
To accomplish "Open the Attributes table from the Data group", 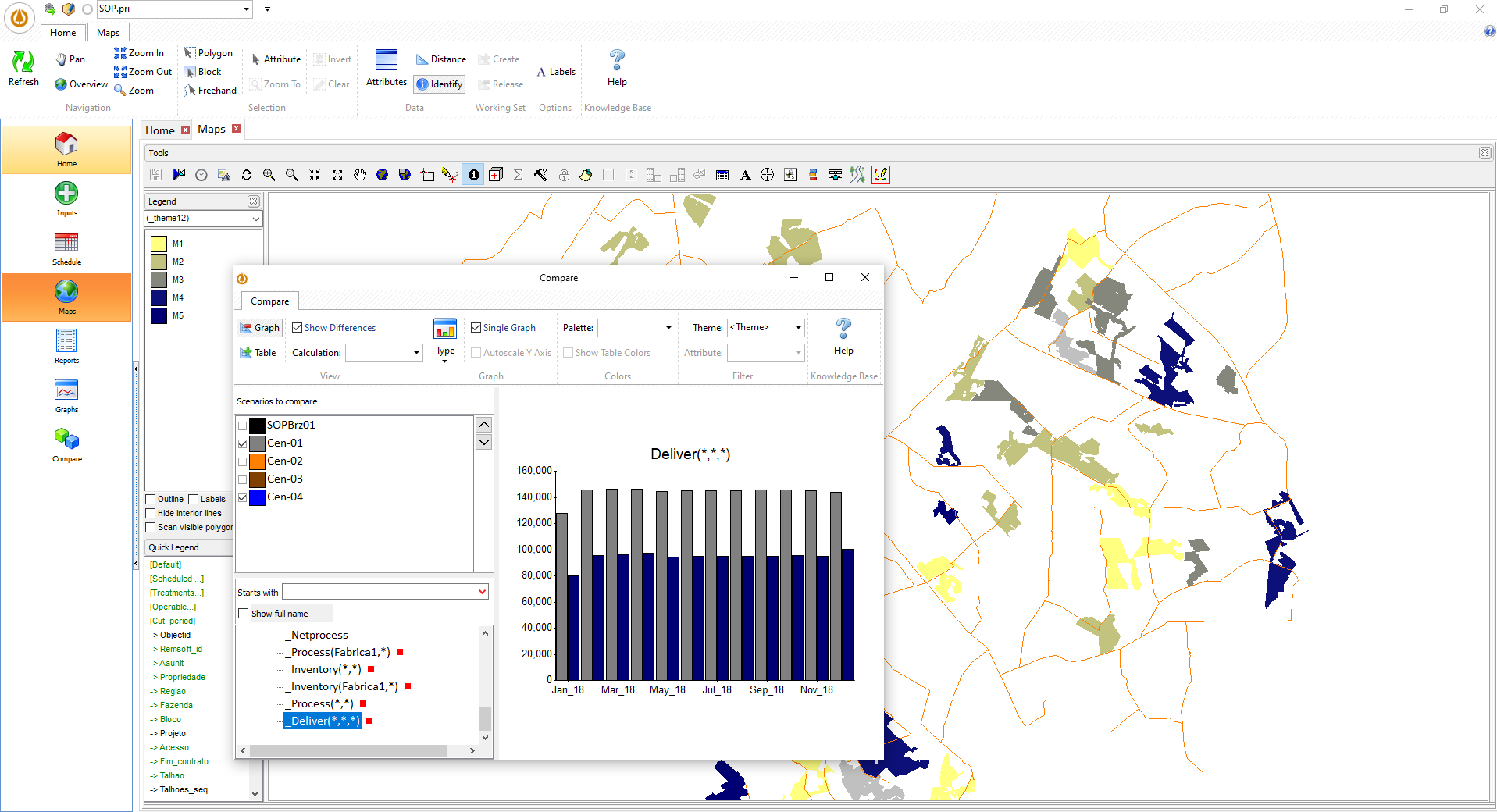I will 385,69.
